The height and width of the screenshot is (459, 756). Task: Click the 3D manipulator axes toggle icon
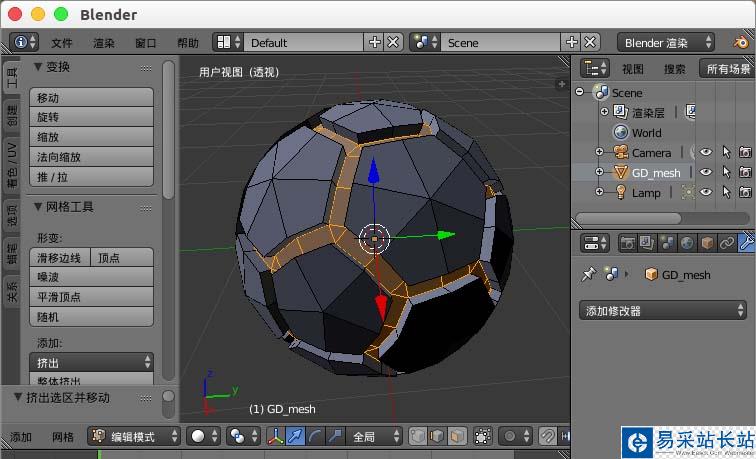coord(277,436)
